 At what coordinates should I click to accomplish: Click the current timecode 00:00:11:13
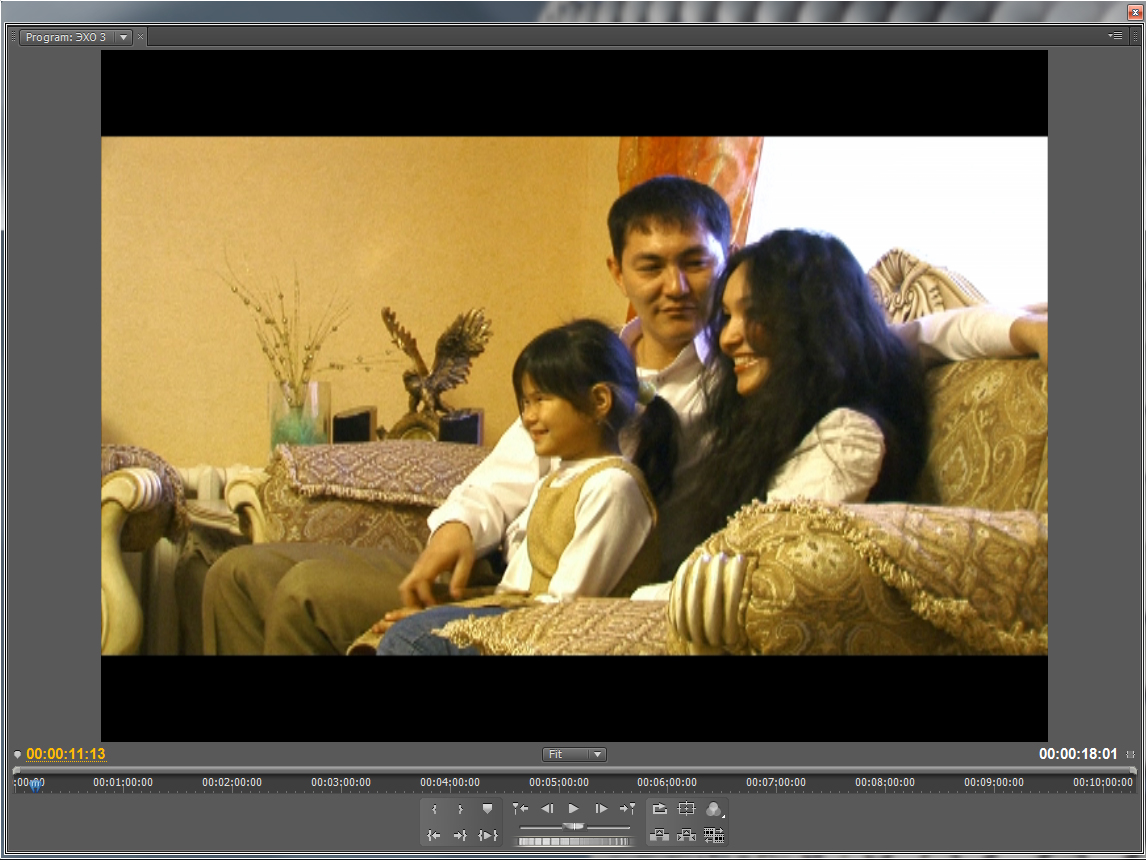click(66, 753)
